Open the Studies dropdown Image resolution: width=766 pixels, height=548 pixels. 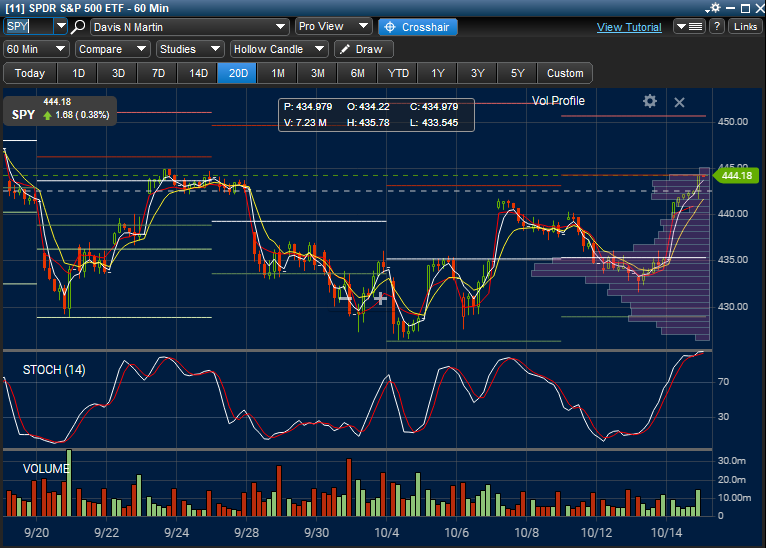click(x=190, y=49)
